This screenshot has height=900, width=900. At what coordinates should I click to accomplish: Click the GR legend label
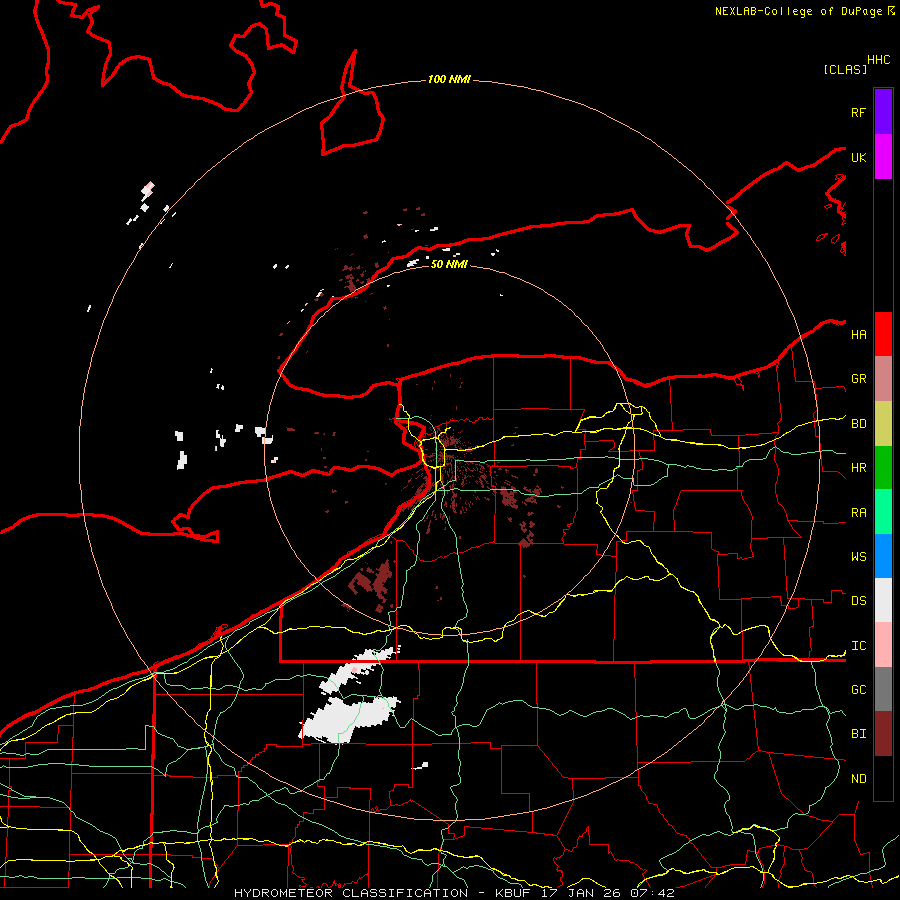[x=859, y=379]
